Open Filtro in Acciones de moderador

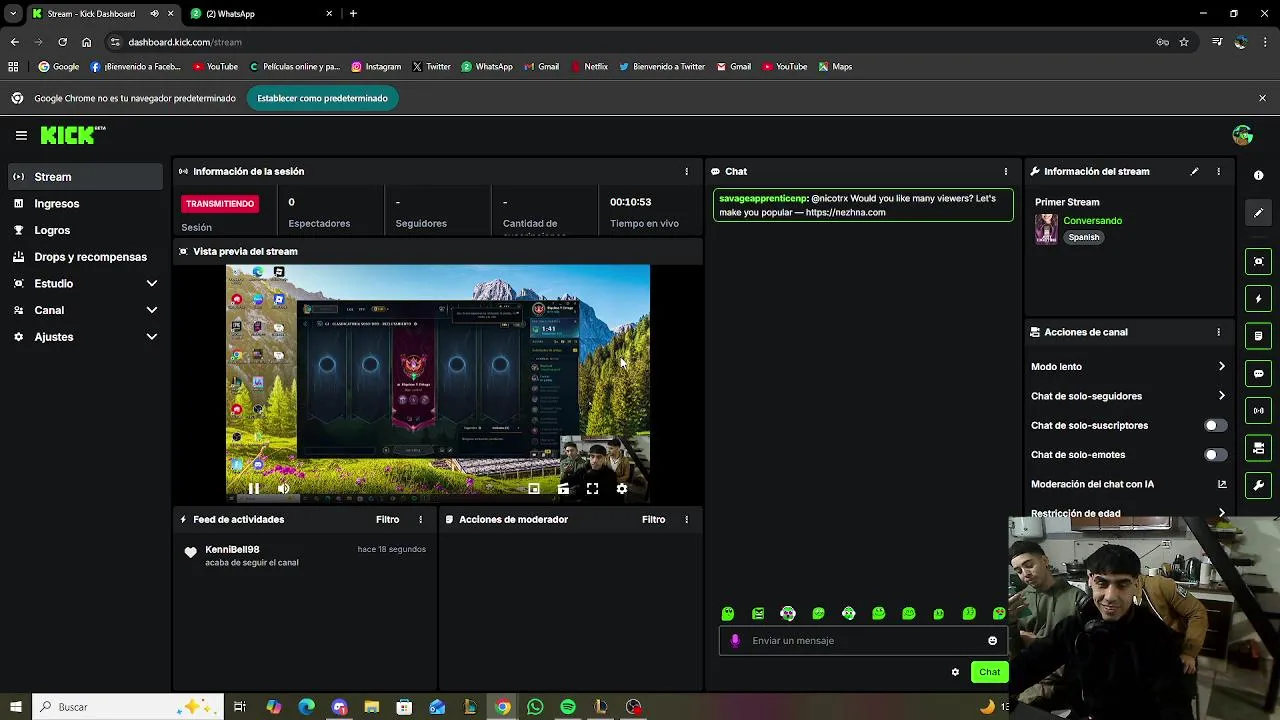tap(653, 519)
